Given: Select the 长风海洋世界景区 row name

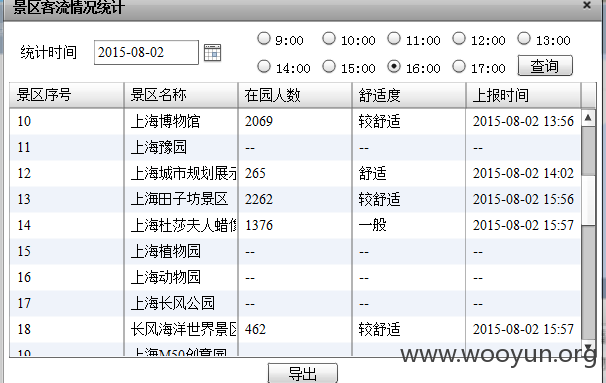Looking at the screenshot, I should [184, 329].
